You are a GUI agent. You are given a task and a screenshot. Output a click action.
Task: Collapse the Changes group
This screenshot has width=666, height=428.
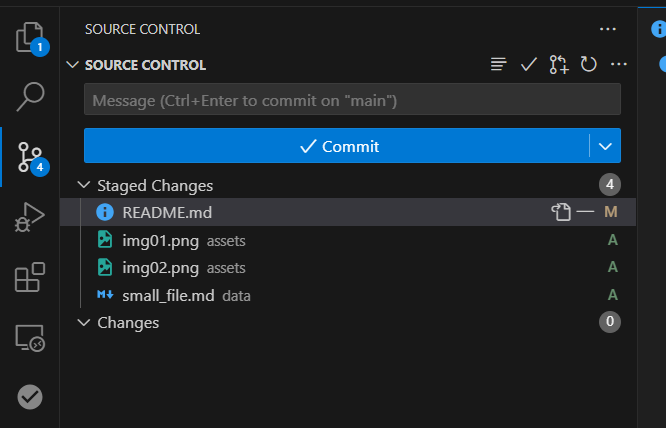click(84, 323)
